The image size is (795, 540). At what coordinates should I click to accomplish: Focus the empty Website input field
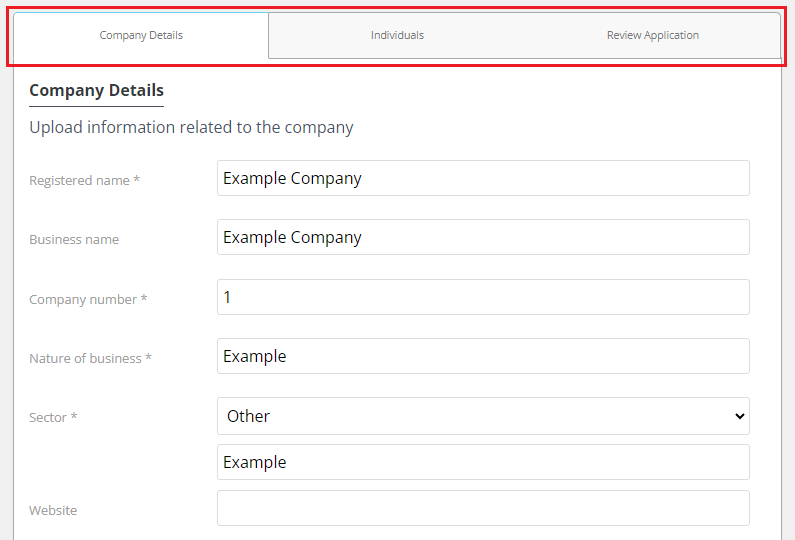pos(483,508)
